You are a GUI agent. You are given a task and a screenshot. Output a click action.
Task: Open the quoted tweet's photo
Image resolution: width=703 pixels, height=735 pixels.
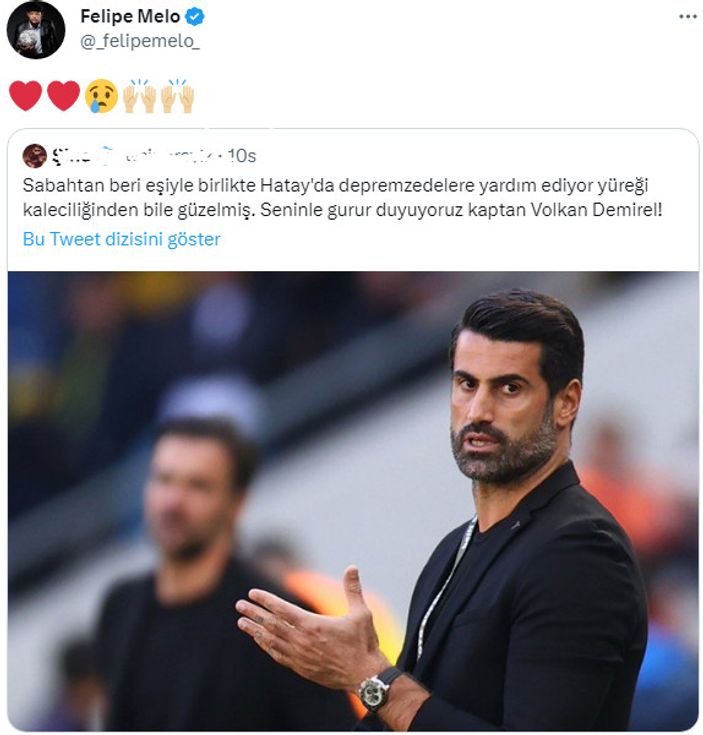pyautogui.click(x=353, y=501)
